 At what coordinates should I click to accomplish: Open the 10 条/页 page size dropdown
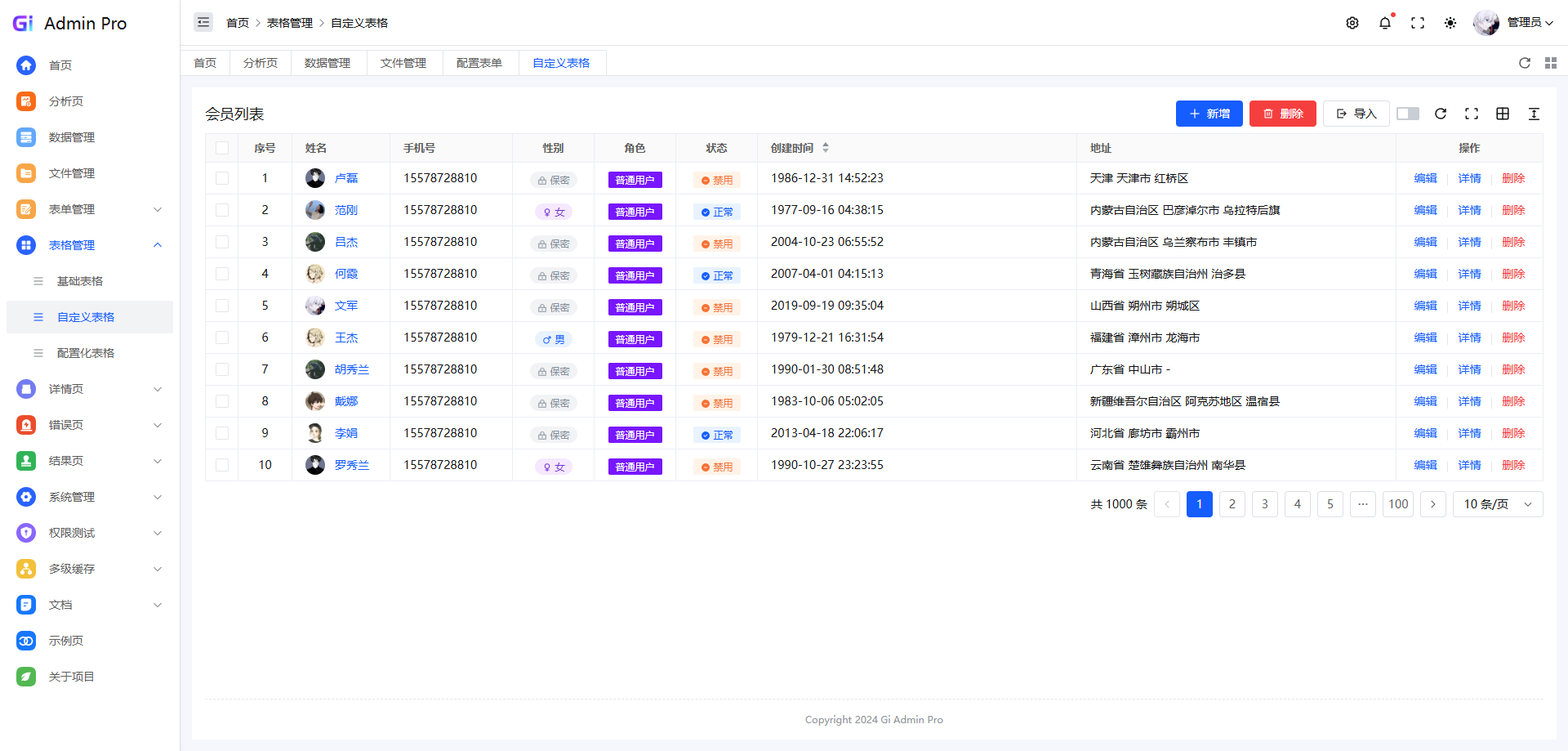(1498, 504)
